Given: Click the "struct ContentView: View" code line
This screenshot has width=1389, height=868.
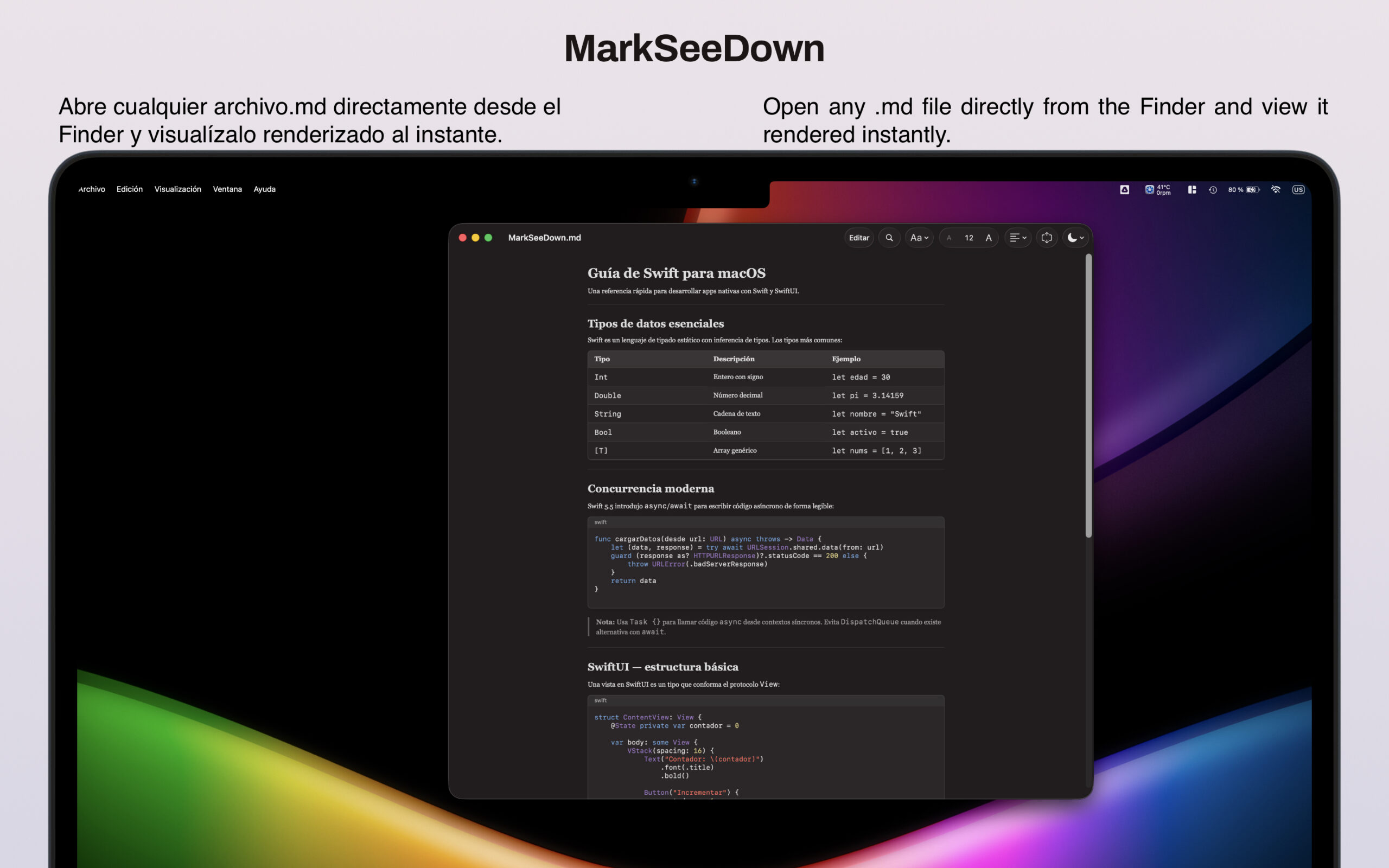Looking at the screenshot, I should [648, 718].
